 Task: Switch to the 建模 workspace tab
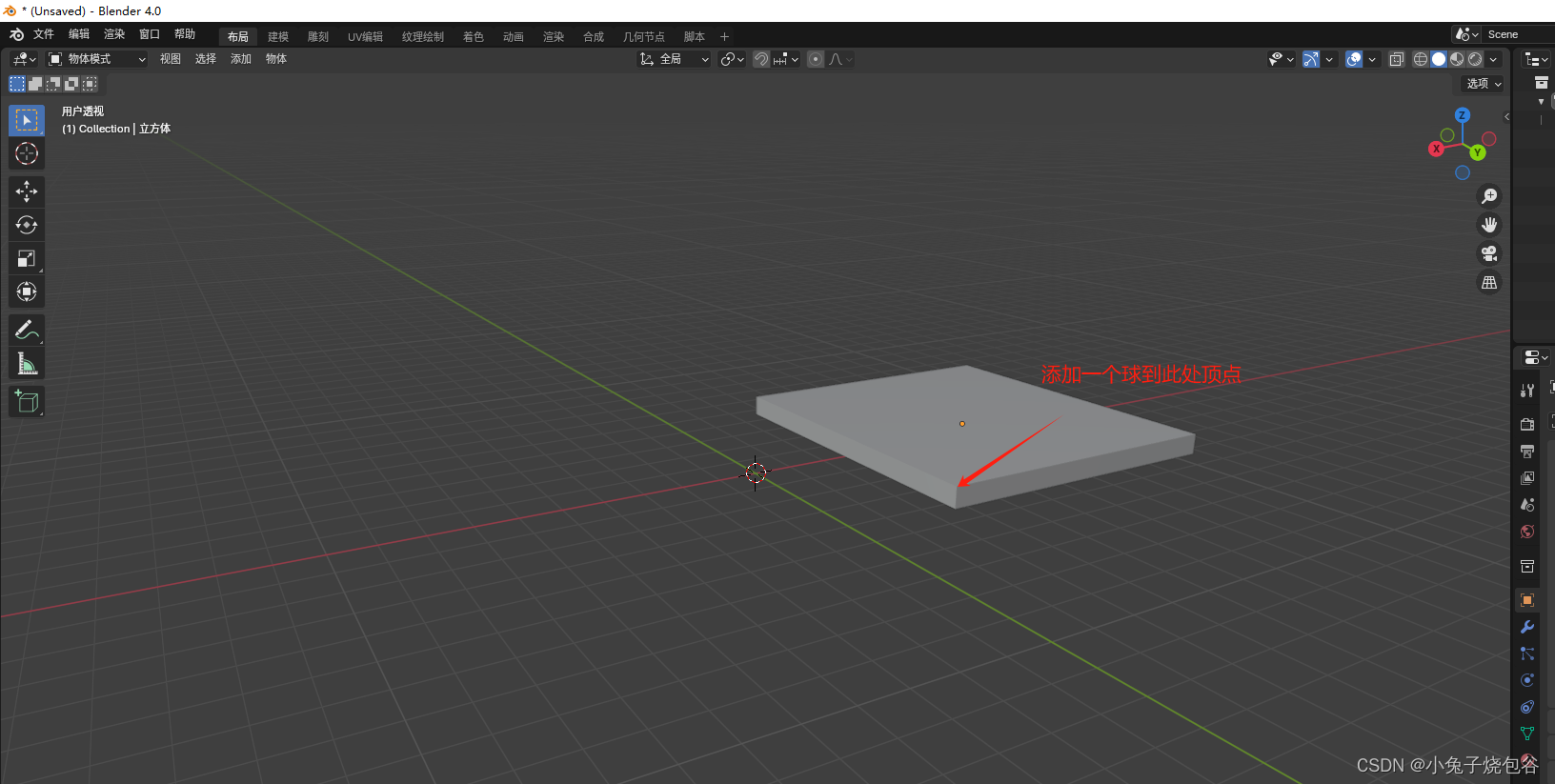pyautogui.click(x=278, y=37)
